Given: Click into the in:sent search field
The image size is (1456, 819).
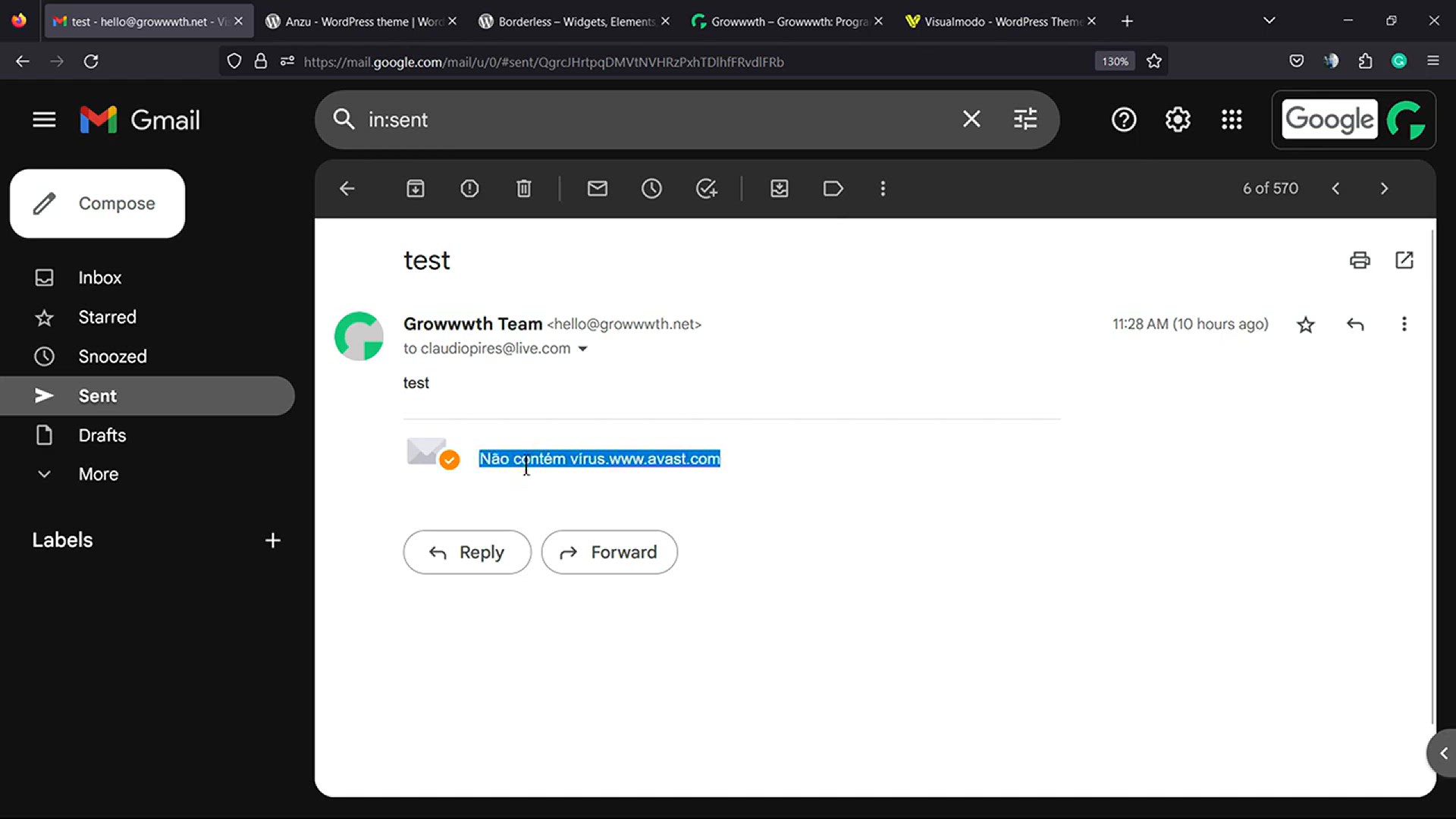Looking at the screenshot, I should (x=652, y=120).
